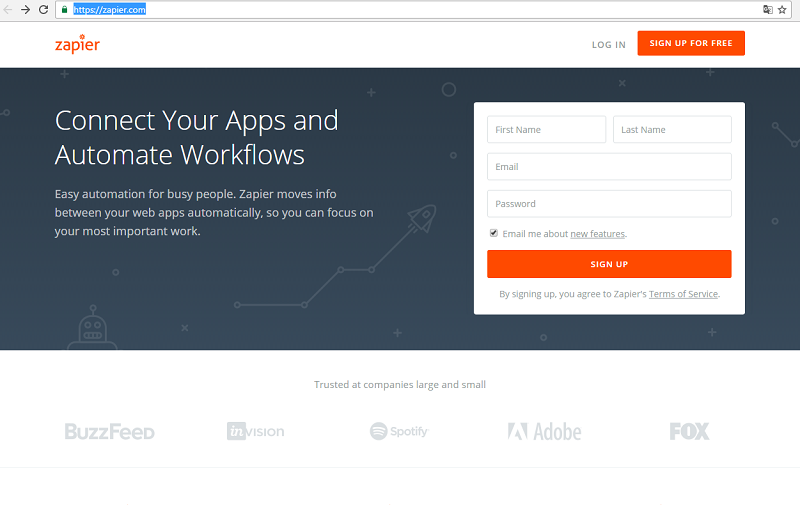Click the translate icon in address bar
The height and width of the screenshot is (505, 800).
[767, 9]
